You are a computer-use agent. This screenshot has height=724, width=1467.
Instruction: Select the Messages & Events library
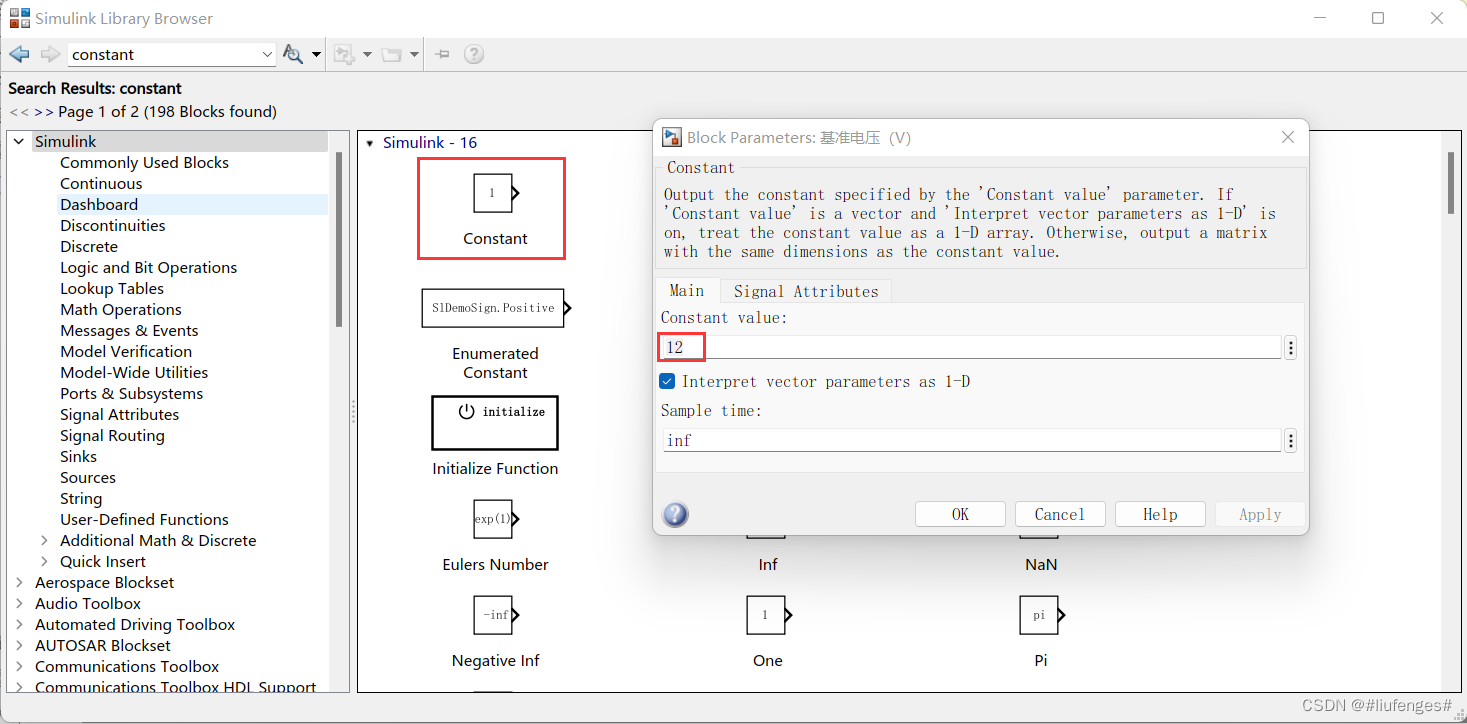pyautogui.click(x=129, y=330)
